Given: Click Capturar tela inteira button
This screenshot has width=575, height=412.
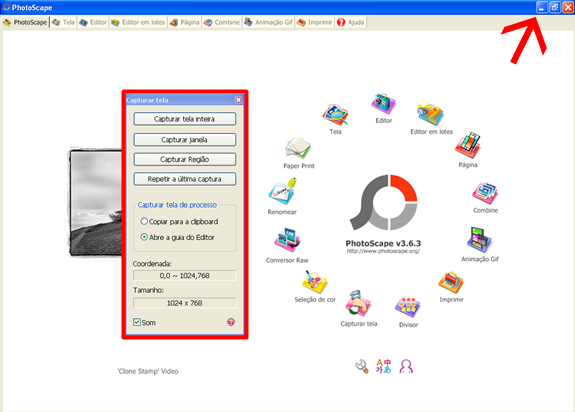Looking at the screenshot, I should (184, 119).
